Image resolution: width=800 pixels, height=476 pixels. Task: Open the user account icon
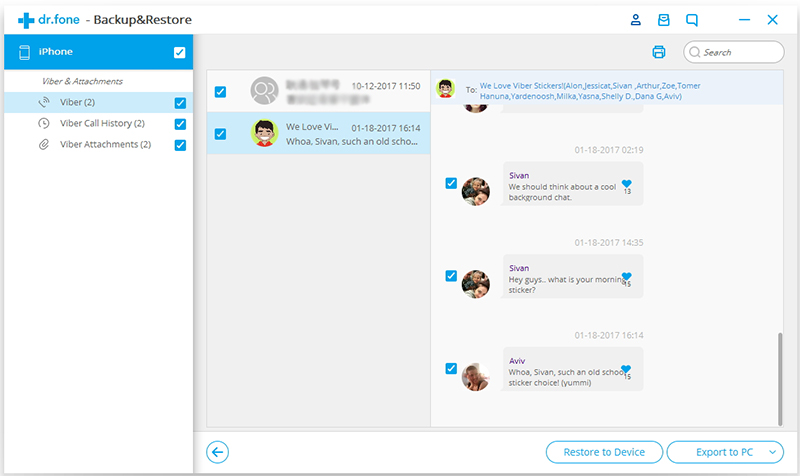(635, 20)
